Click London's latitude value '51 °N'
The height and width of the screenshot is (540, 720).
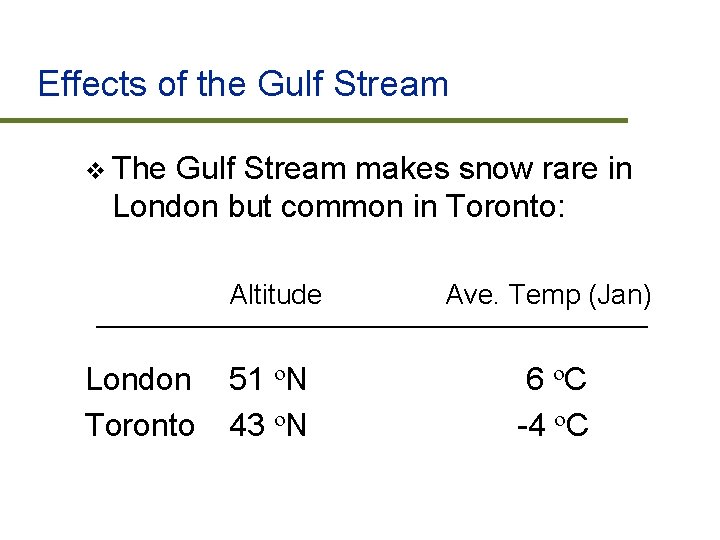coord(268,380)
